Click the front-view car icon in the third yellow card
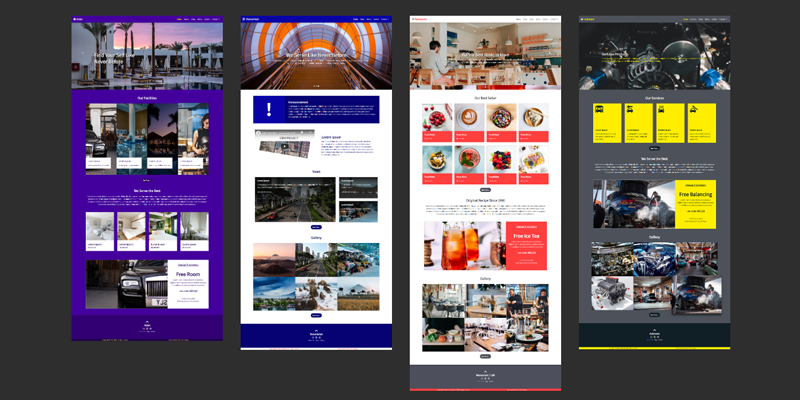This screenshot has width=800, height=400. click(x=661, y=109)
